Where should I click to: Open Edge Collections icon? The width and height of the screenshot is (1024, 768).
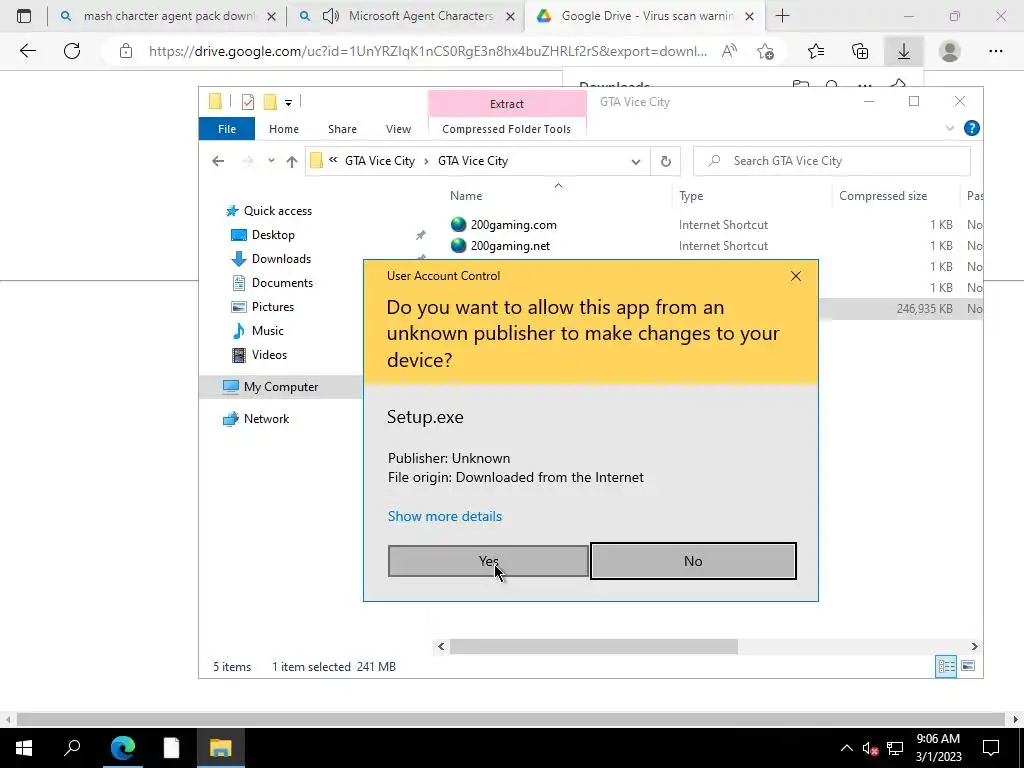coord(860,51)
